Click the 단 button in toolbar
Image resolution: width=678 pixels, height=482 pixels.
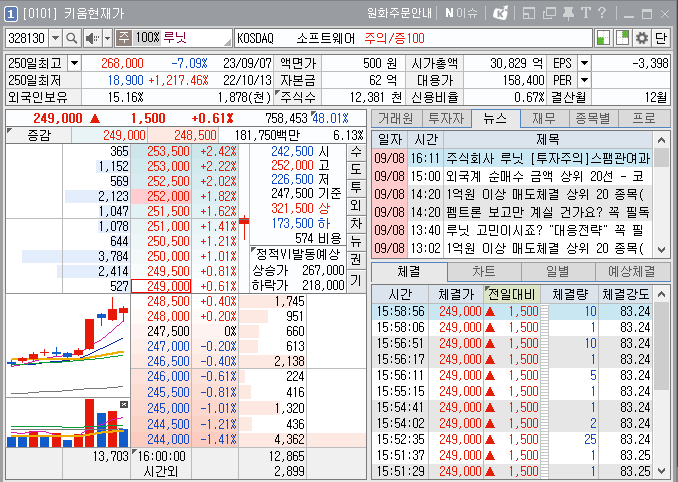coord(661,38)
